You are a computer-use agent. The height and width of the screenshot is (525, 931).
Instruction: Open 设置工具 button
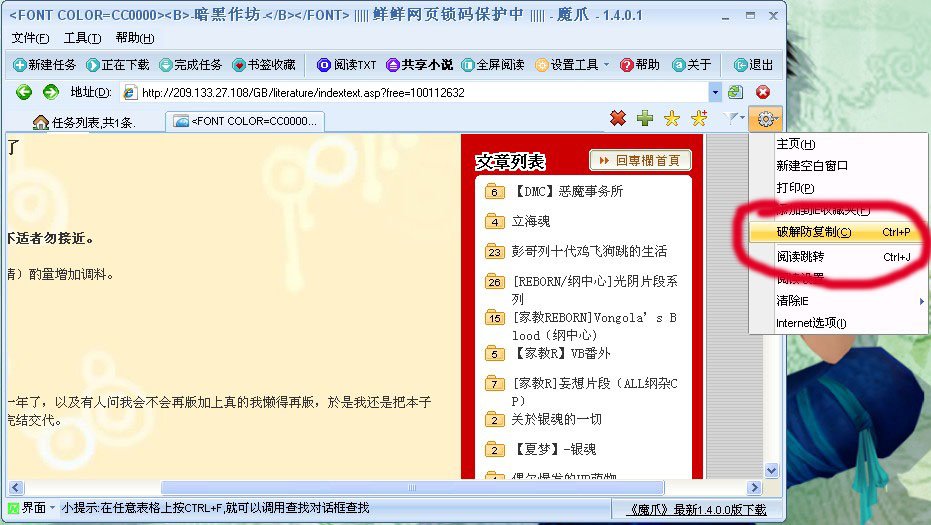point(566,65)
